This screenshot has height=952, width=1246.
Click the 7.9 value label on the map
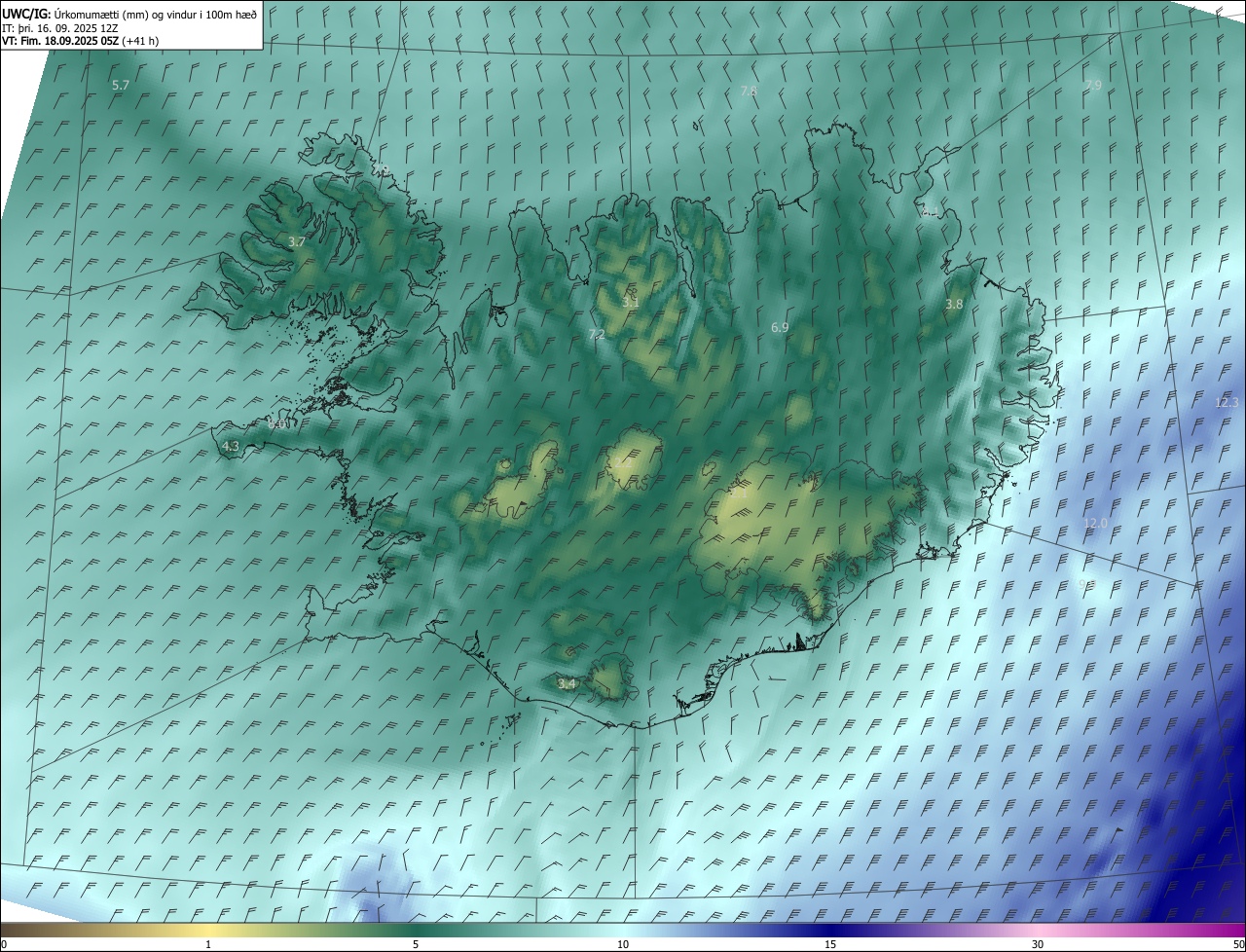[1093, 86]
